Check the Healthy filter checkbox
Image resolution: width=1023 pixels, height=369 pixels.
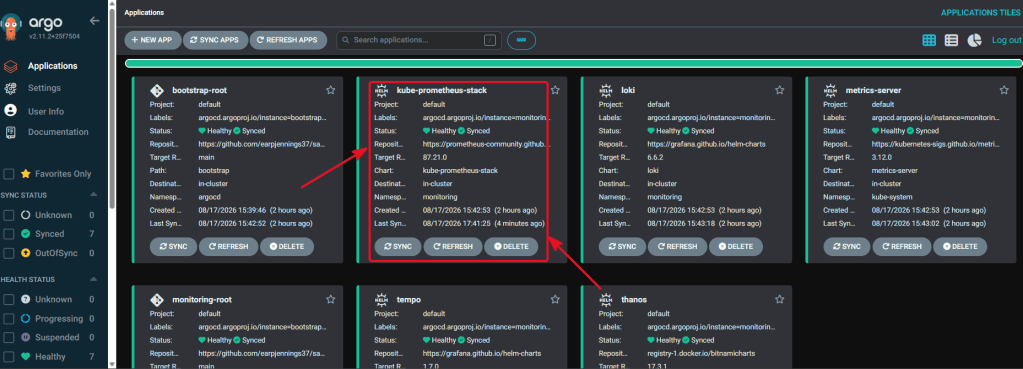click(9, 357)
